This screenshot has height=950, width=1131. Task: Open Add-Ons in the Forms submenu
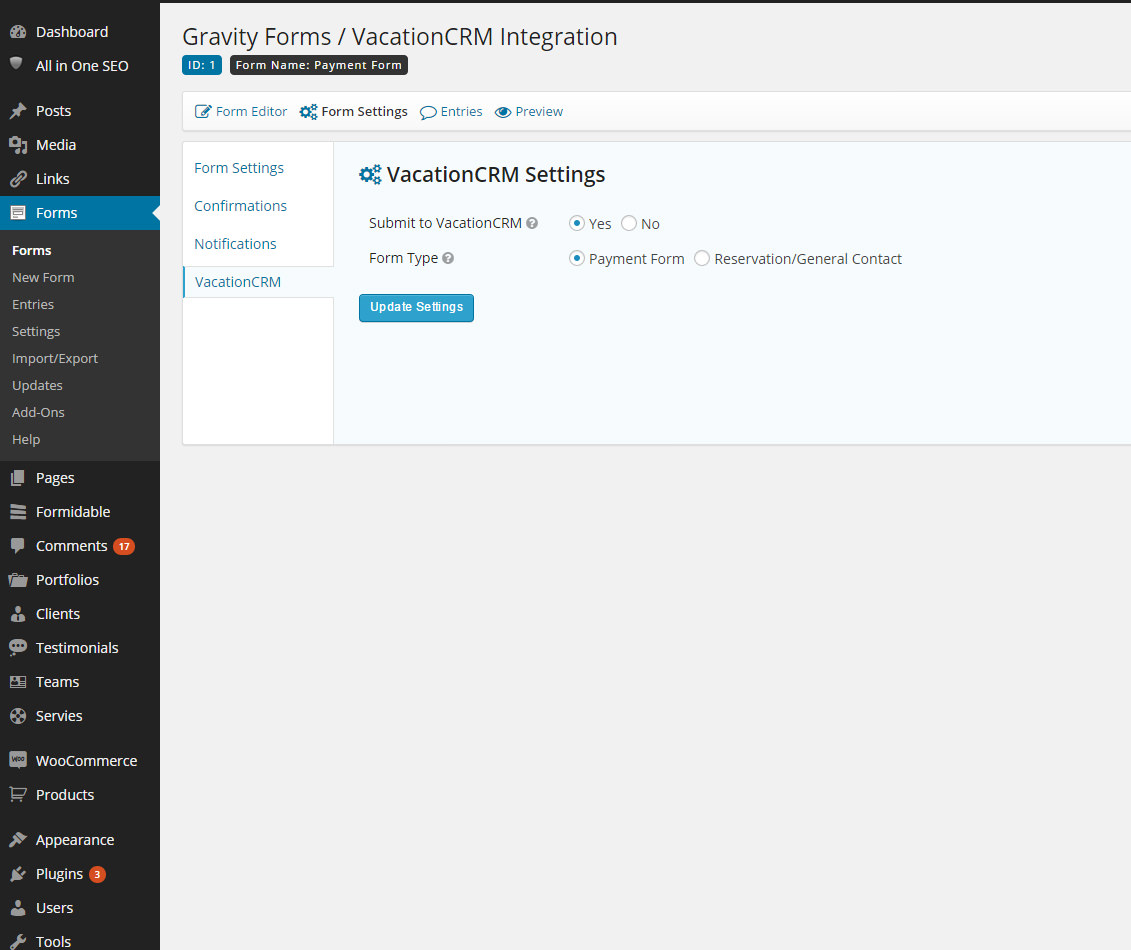coord(38,413)
